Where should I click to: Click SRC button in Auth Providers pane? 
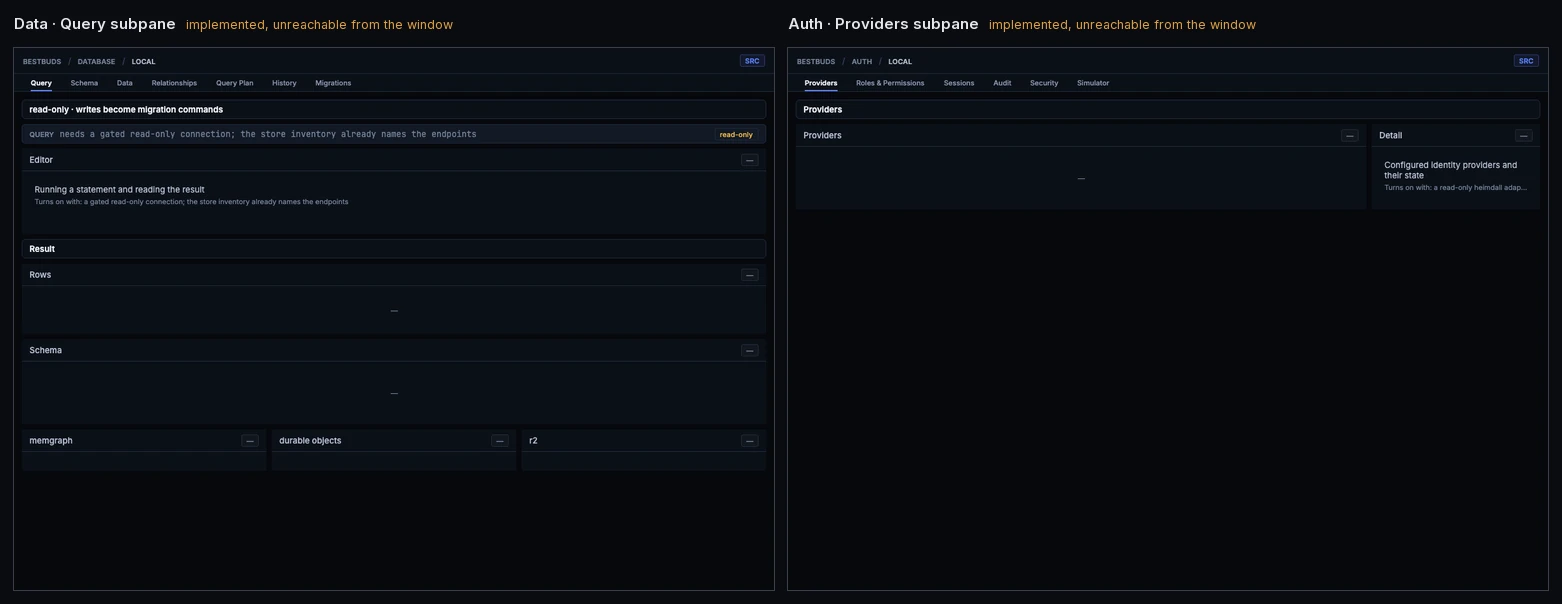(x=1526, y=61)
